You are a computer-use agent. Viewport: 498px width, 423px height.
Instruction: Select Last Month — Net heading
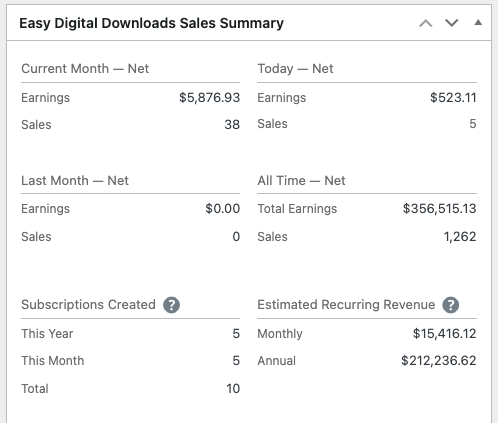[75, 181]
